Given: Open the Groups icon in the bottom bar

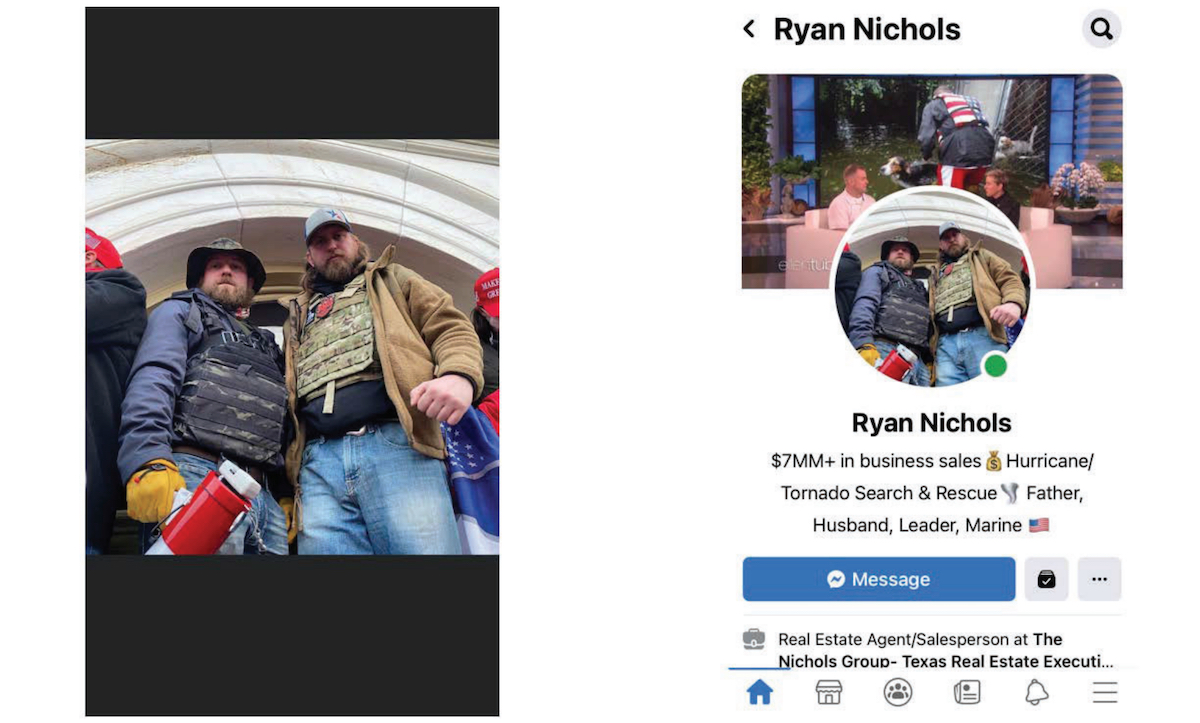Looking at the screenshot, I should tap(898, 692).
